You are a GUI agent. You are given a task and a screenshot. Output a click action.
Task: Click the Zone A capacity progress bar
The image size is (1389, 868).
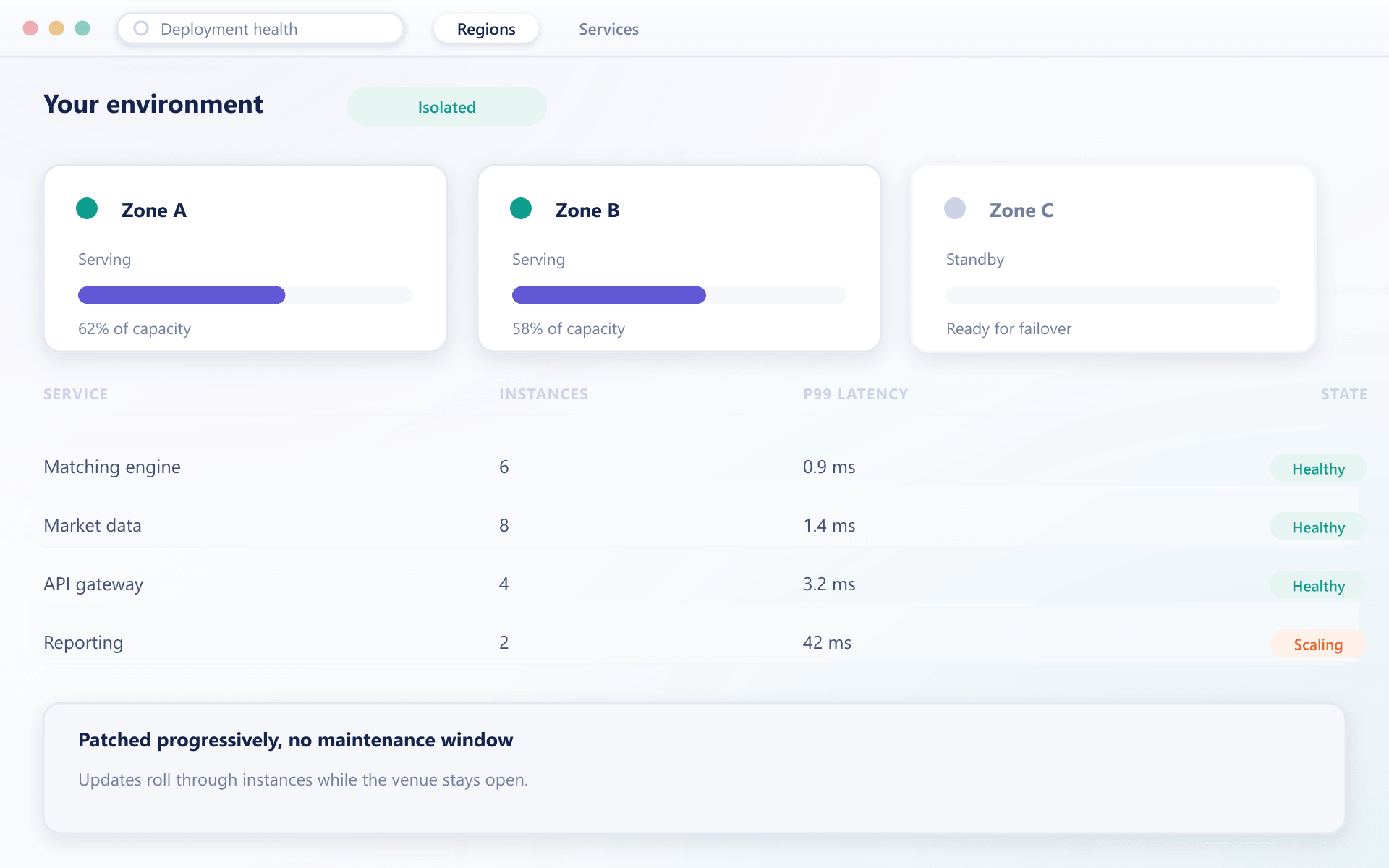pos(245,295)
